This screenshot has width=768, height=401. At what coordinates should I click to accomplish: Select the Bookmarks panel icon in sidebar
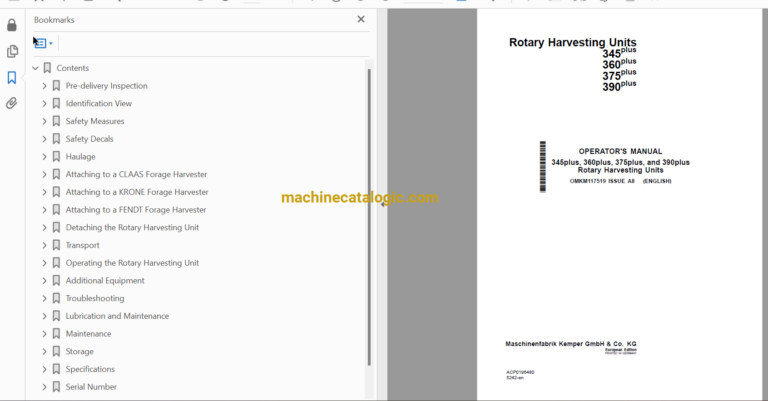pyautogui.click(x=12, y=77)
